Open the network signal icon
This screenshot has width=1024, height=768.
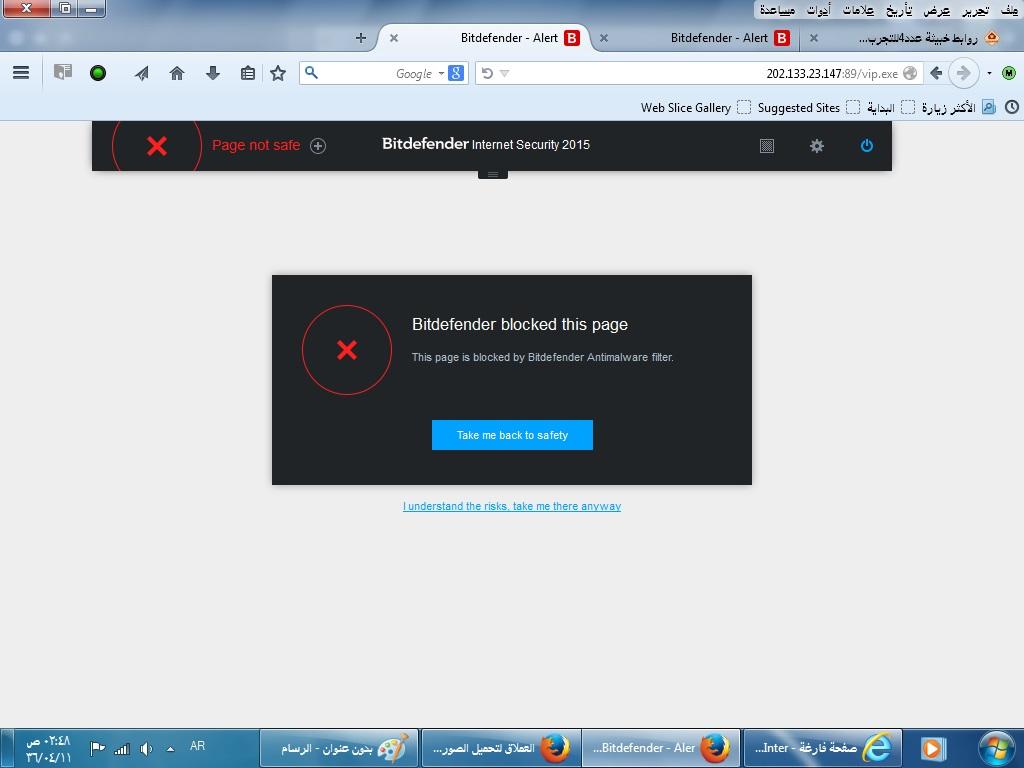(x=121, y=748)
